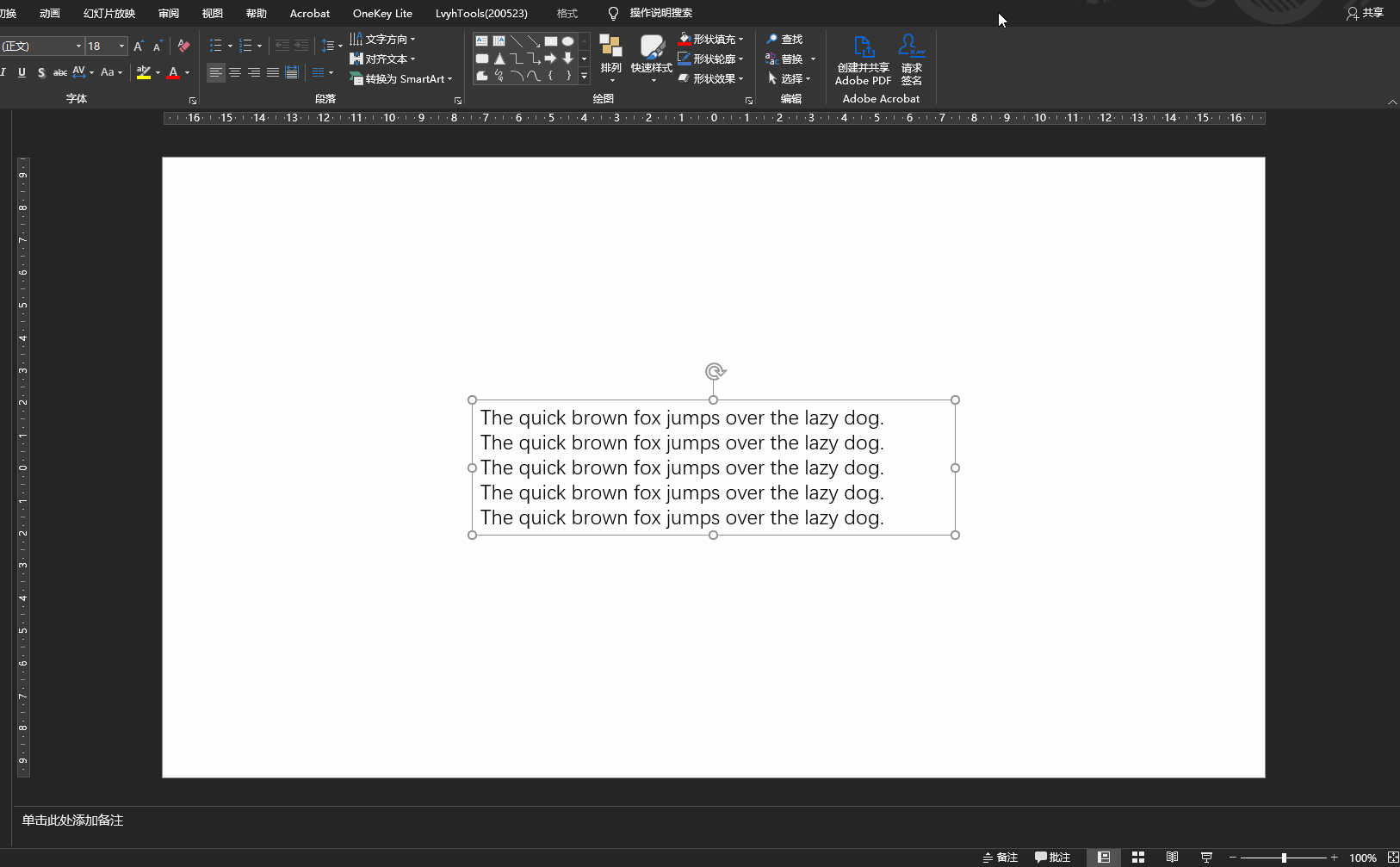
Task: Increase font size with the larger A icon
Action: click(x=138, y=46)
